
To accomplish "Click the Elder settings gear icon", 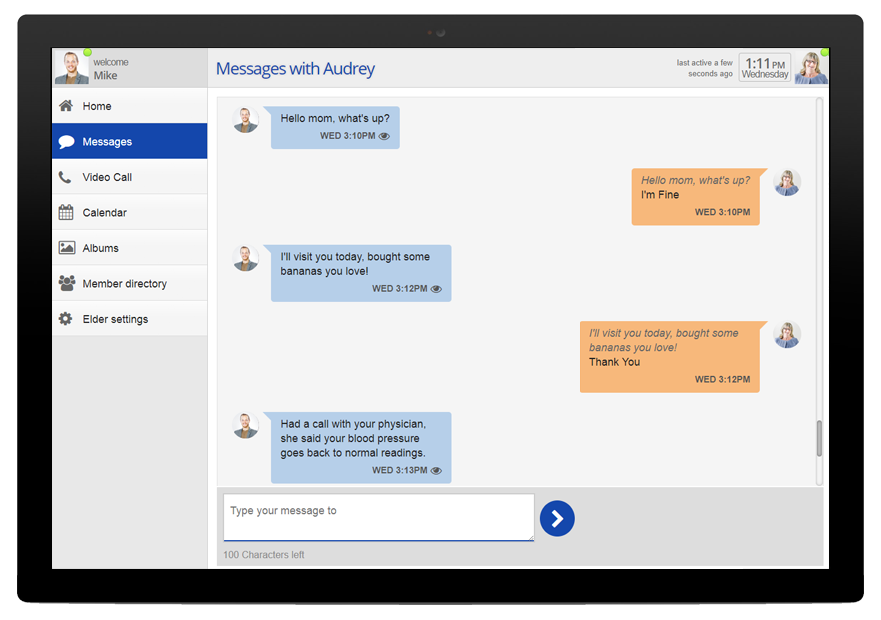I will pos(66,319).
